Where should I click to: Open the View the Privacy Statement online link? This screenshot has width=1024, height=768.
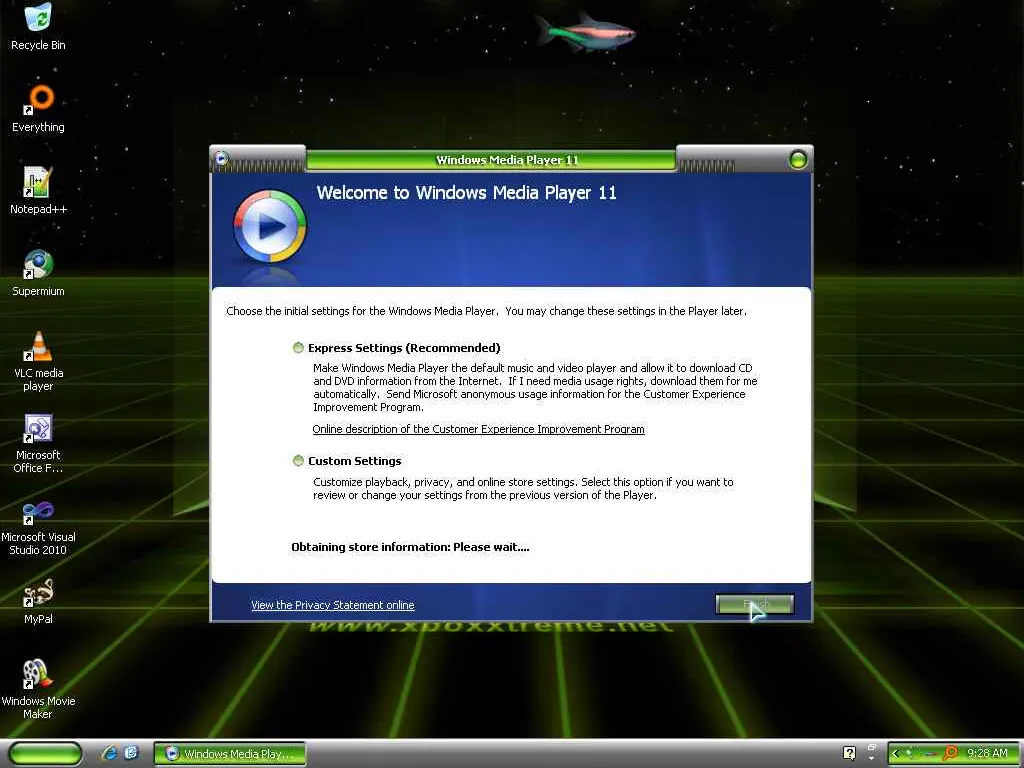click(x=332, y=605)
